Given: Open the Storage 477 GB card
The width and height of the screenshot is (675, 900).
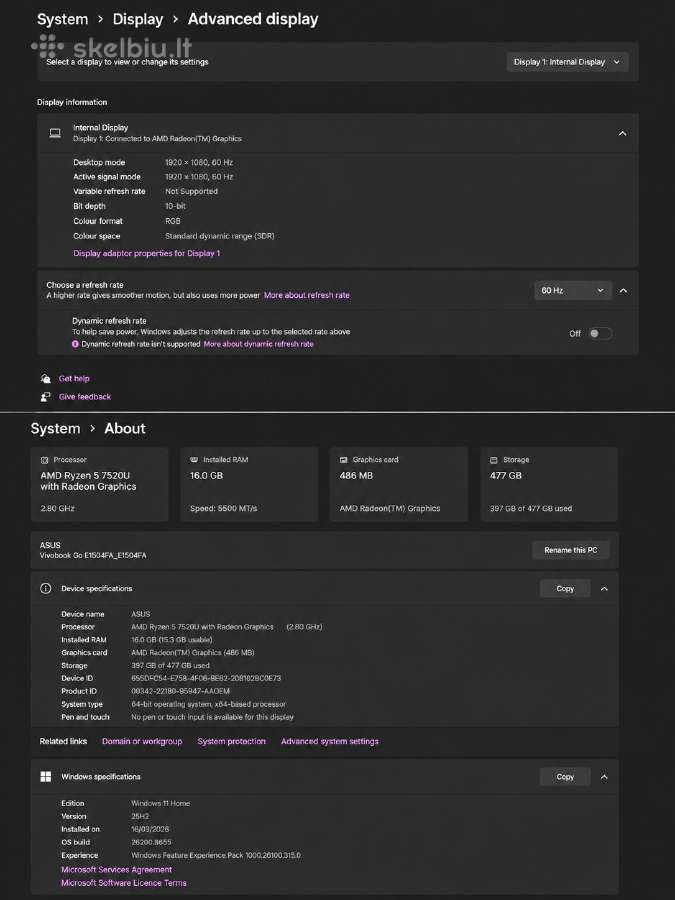Looking at the screenshot, I should (549, 484).
